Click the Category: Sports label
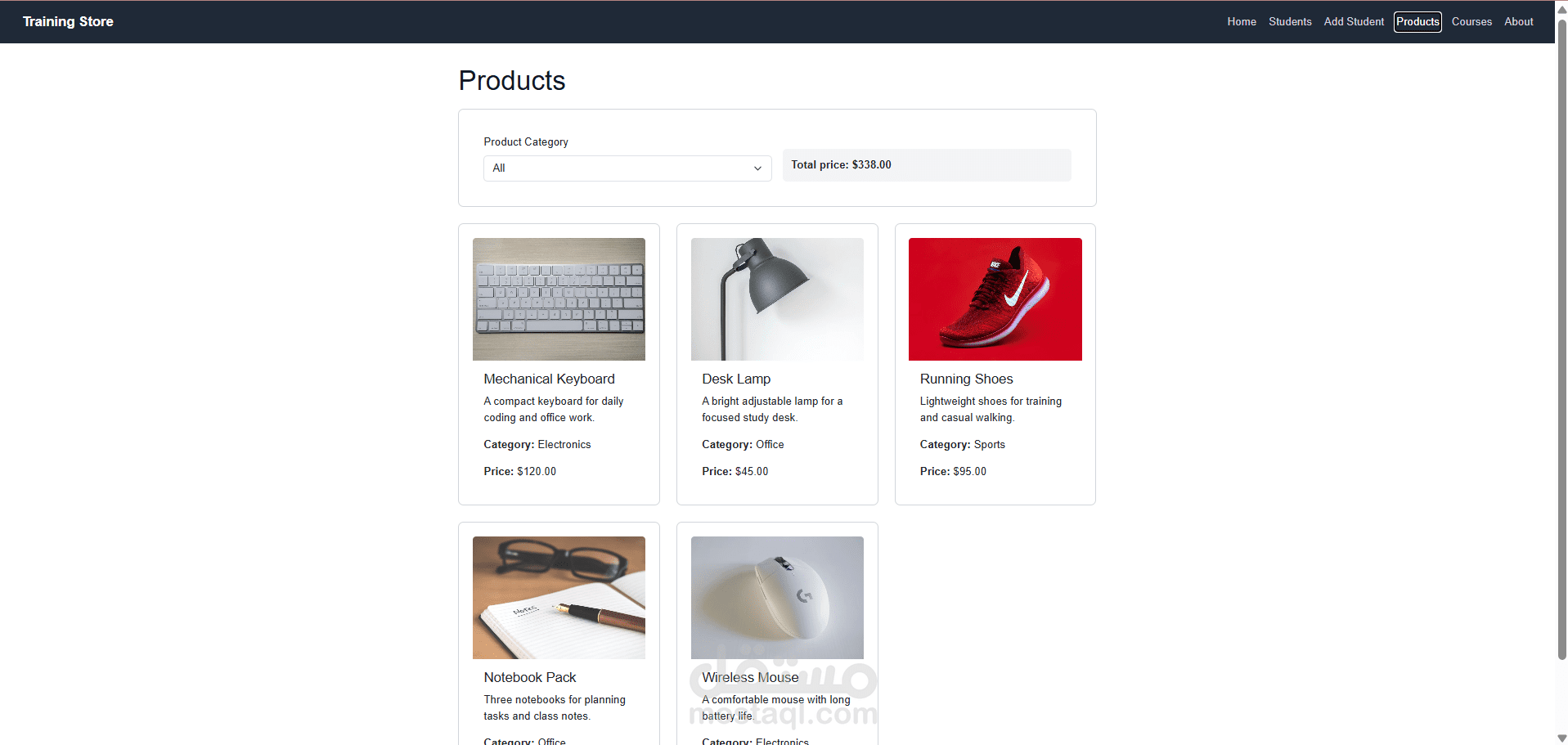The width and height of the screenshot is (1568, 745). click(962, 444)
